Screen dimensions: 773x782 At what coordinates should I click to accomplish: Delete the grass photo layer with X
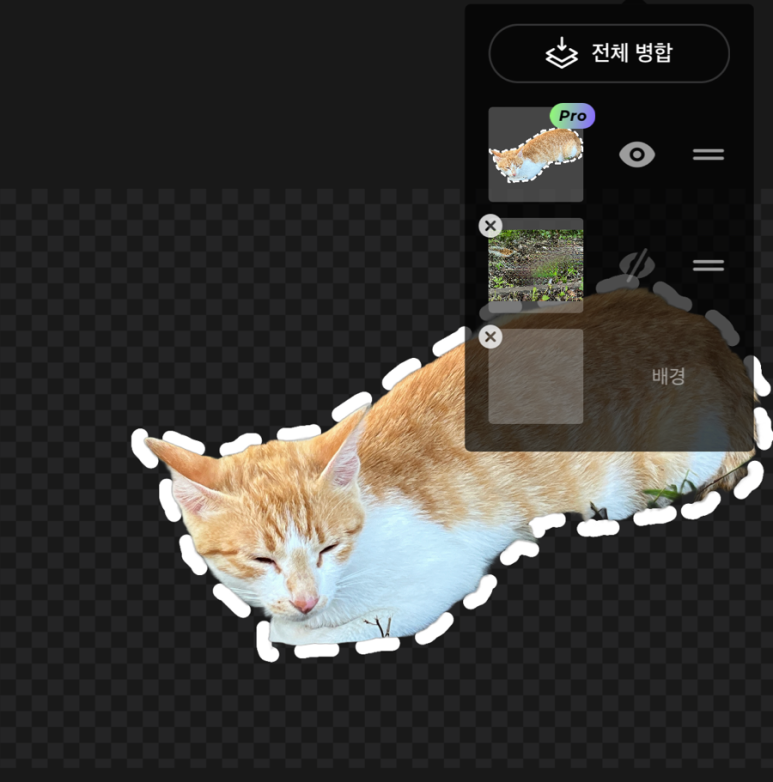click(x=490, y=226)
